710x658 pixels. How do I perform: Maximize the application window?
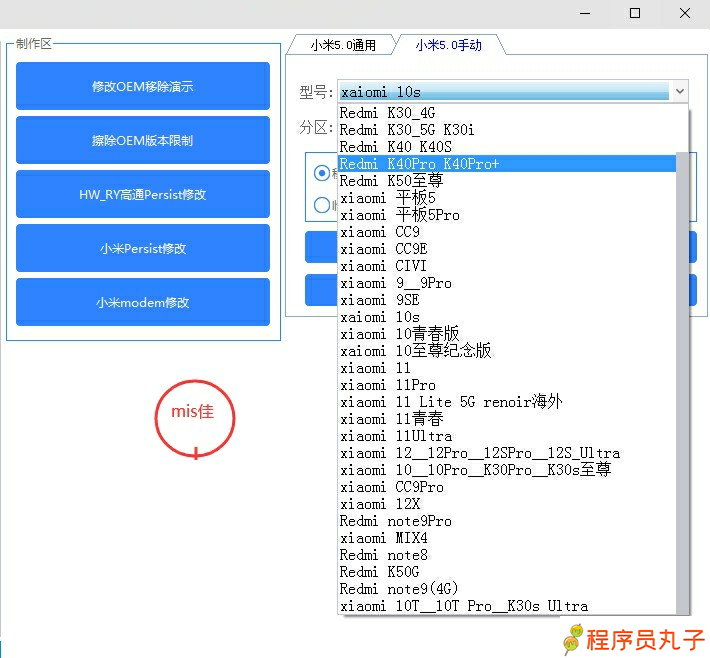click(x=635, y=13)
